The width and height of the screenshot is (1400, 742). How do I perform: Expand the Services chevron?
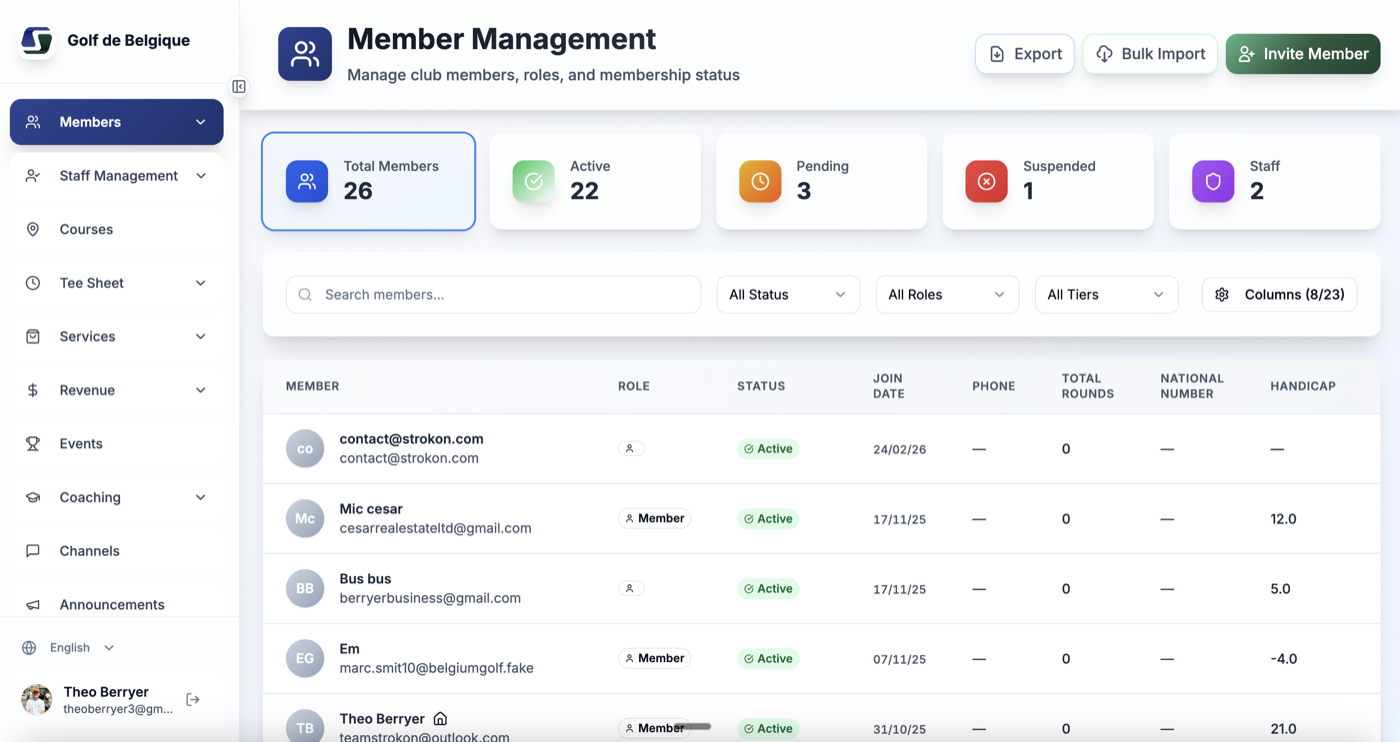click(201, 336)
